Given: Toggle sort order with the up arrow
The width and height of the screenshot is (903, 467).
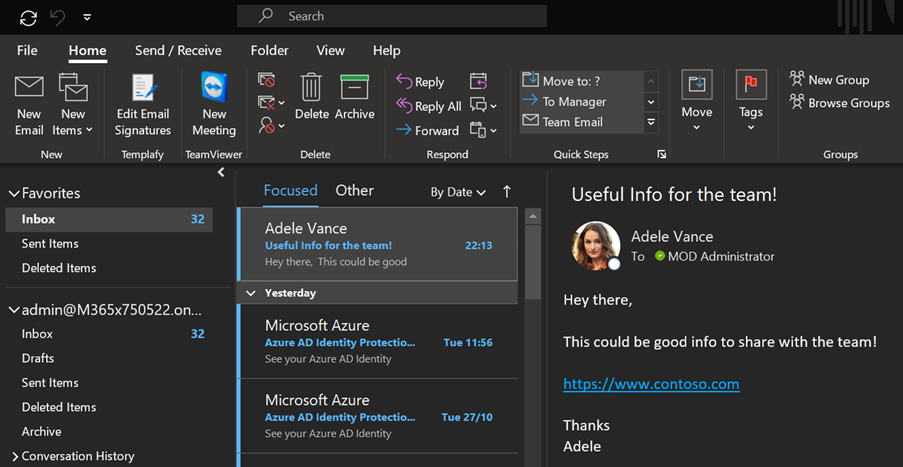Looking at the screenshot, I should (x=507, y=192).
